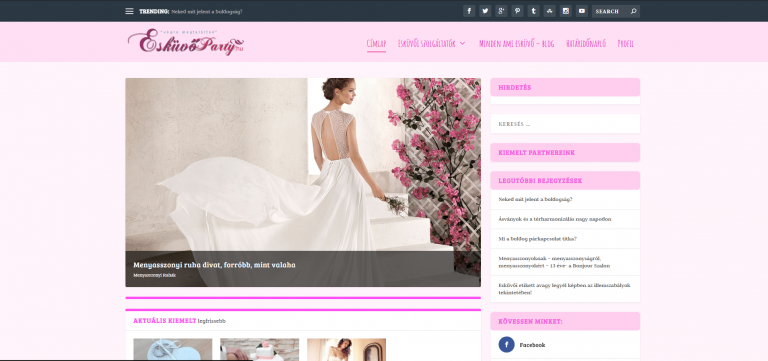Open the Tumblr social icon
The width and height of the screenshot is (768, 361).
point(533,11)
